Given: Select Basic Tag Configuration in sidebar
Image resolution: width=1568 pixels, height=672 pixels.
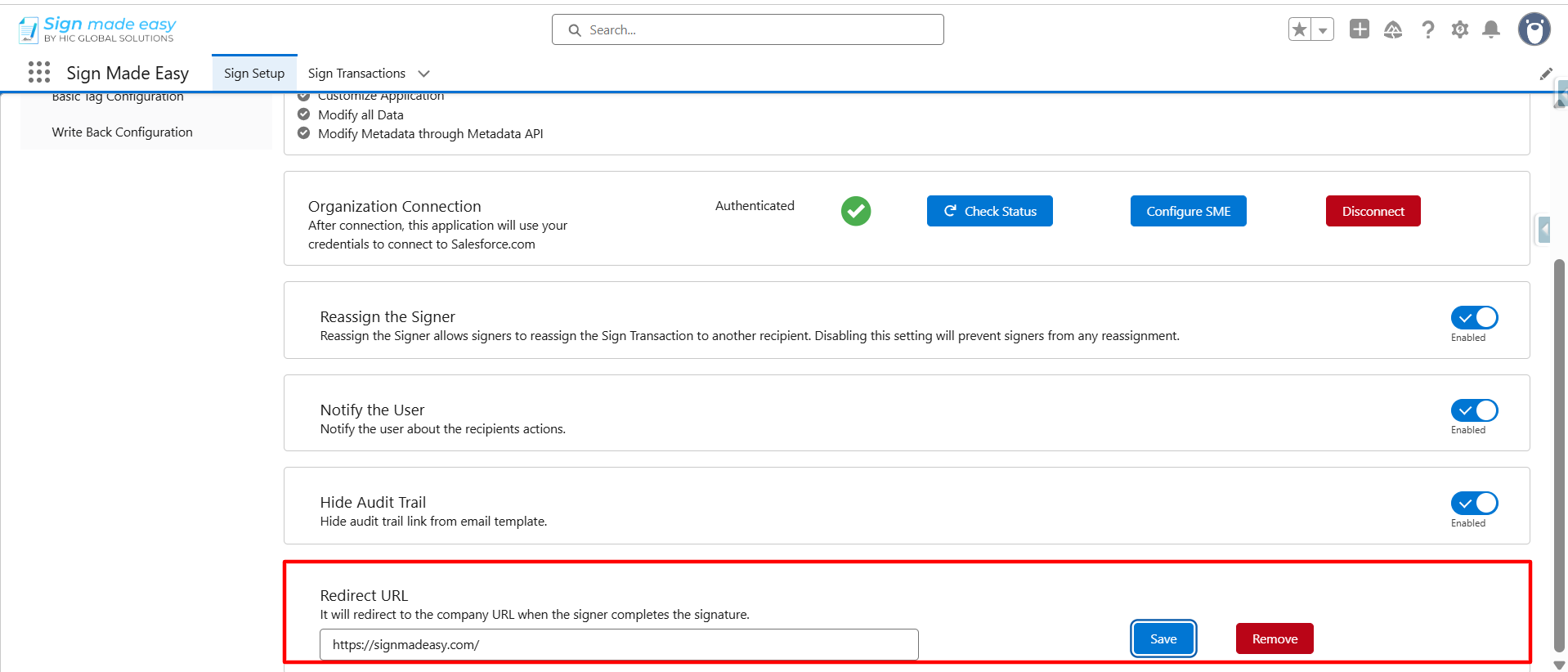Looking at the screenshot, I should [118, 96].
